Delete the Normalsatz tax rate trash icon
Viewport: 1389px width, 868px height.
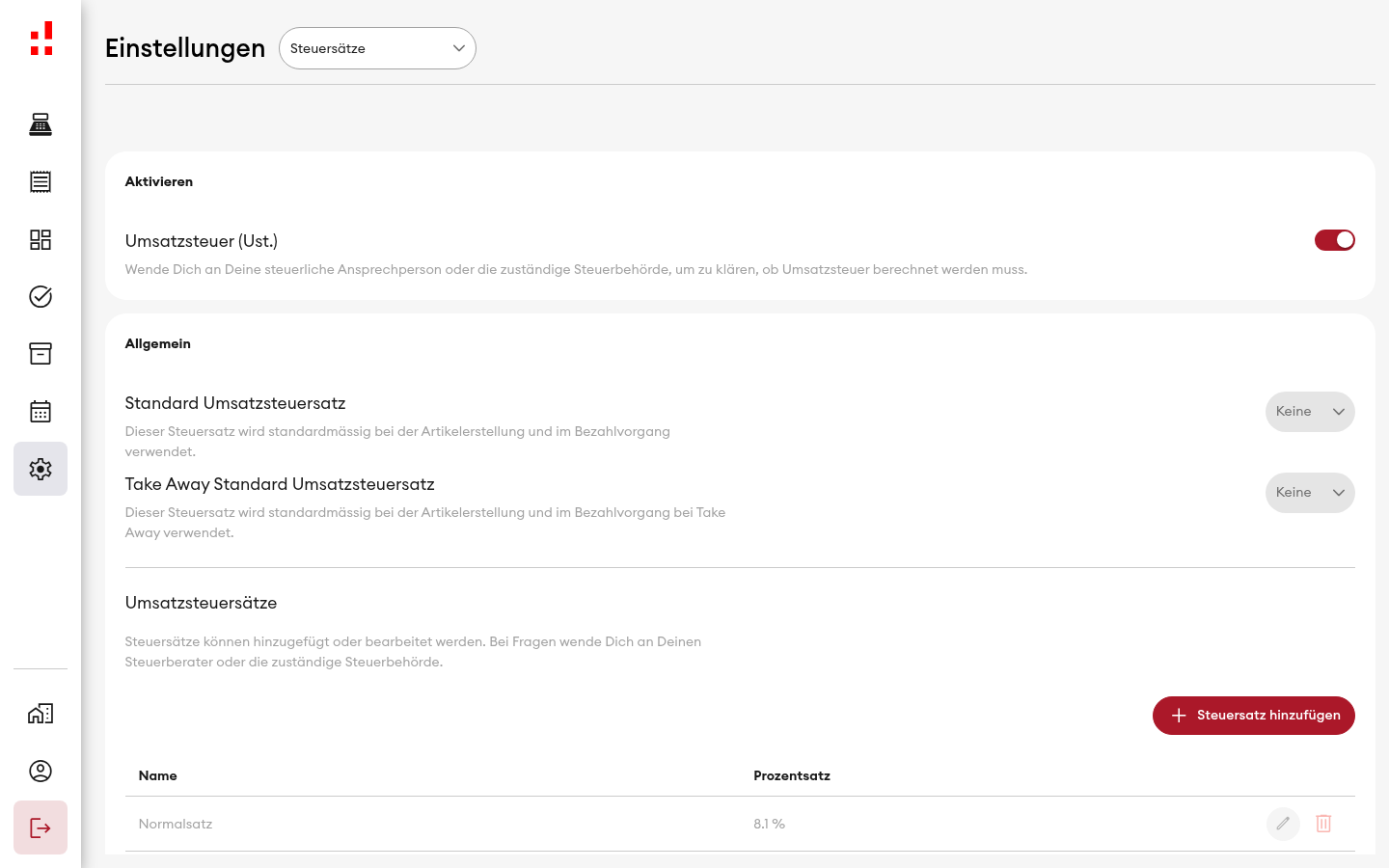coord(1323,824)
